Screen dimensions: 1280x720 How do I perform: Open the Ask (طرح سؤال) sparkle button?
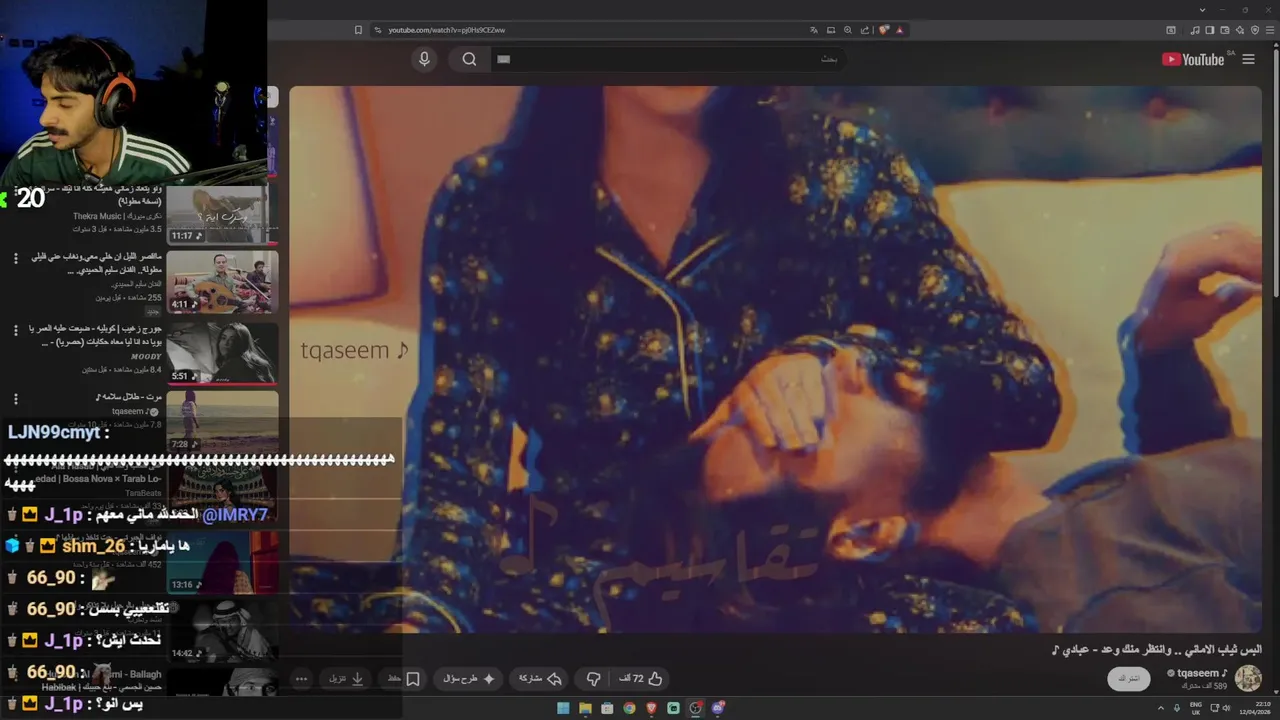pos(469,678)
